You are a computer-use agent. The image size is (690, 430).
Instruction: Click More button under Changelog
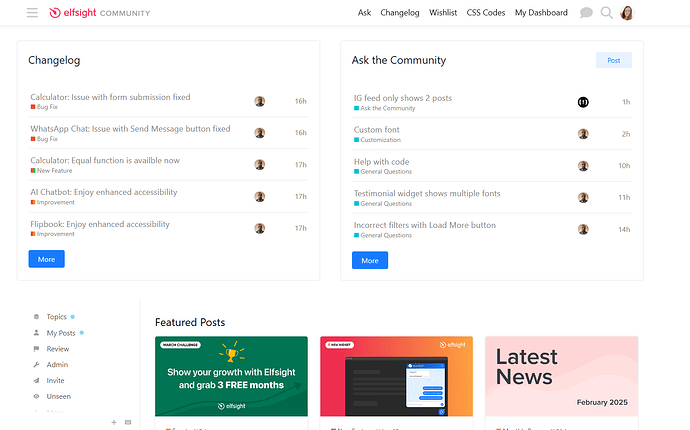coord(47,259)
